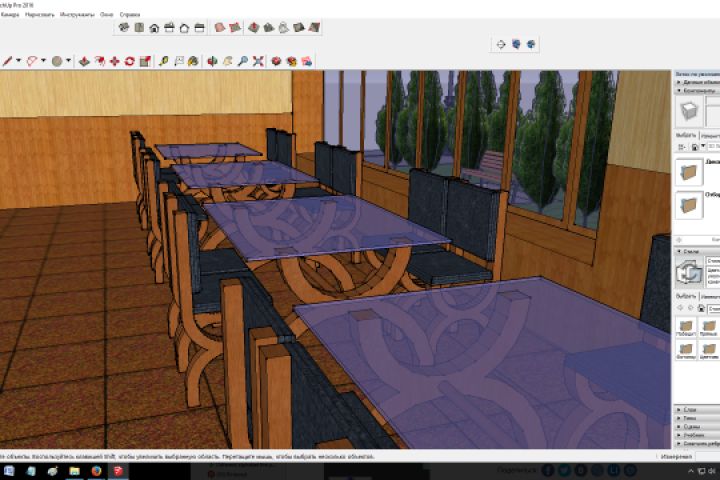This screenshot has height=480, width=720.
Task: Select the Push/Pull tool
Action: 84,61
